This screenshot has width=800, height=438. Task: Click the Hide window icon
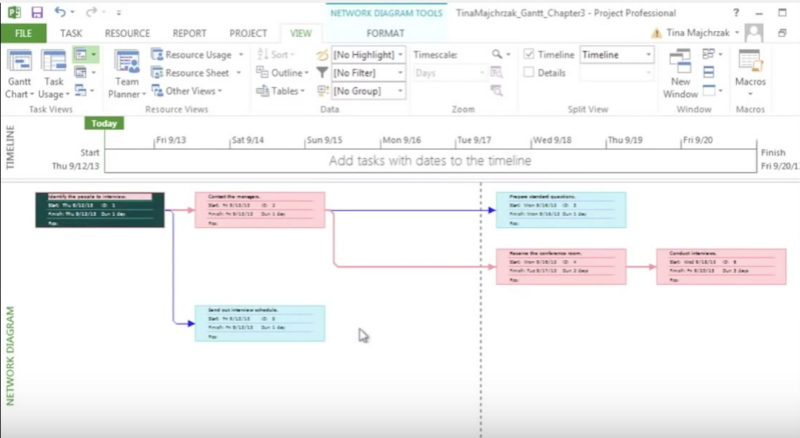point(709,91)
